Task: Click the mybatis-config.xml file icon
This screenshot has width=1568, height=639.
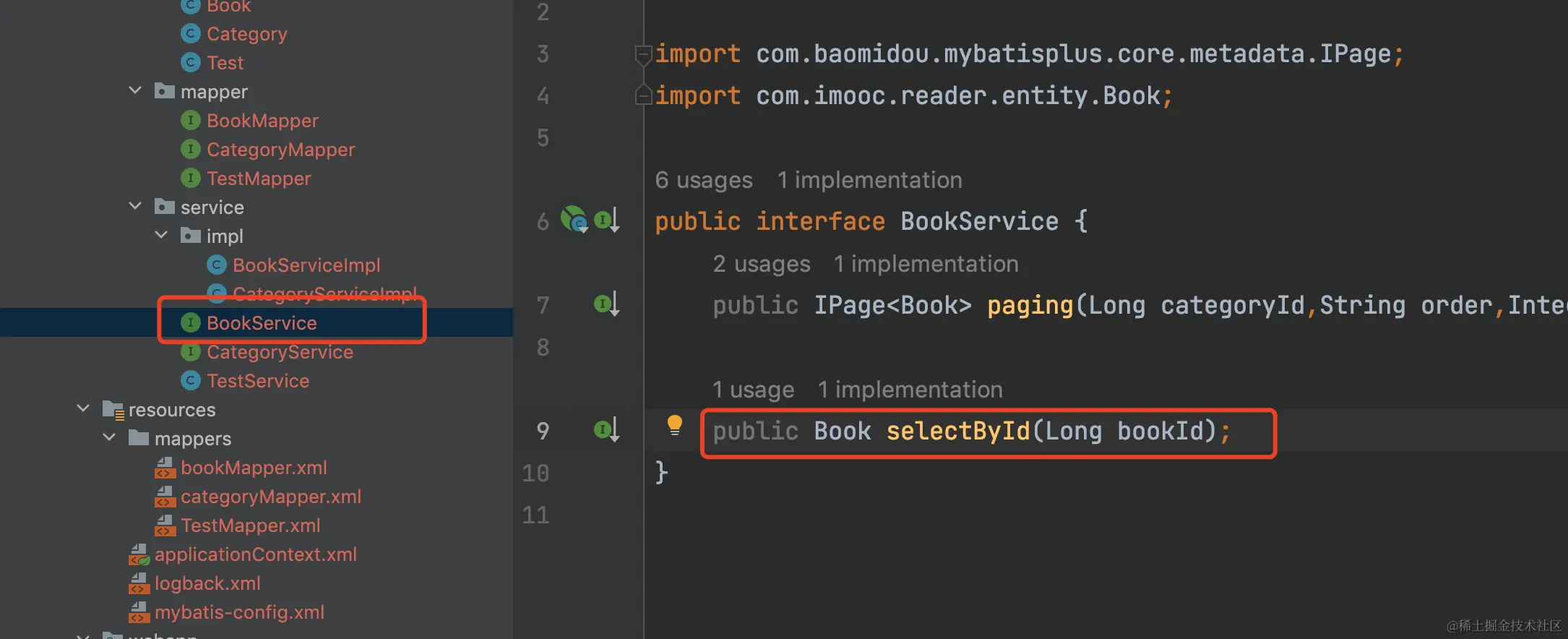Action: (x=139, y=612)
